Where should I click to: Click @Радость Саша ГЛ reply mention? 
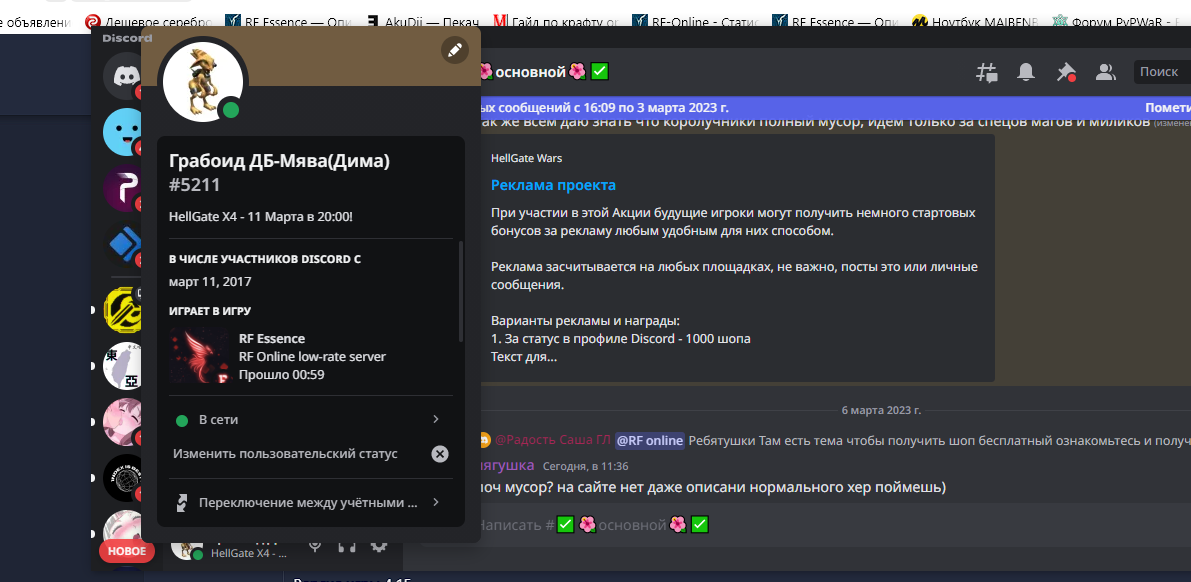[x=553, y=440]
